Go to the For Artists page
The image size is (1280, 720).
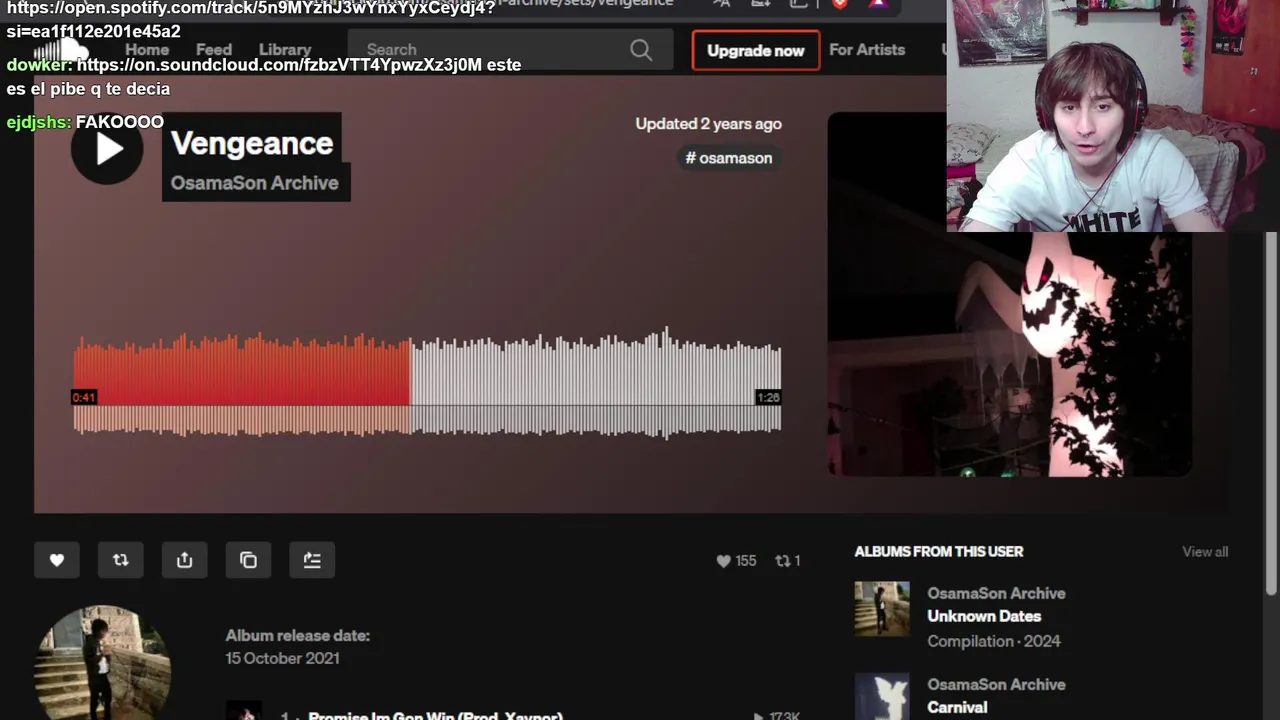[867, 50]
